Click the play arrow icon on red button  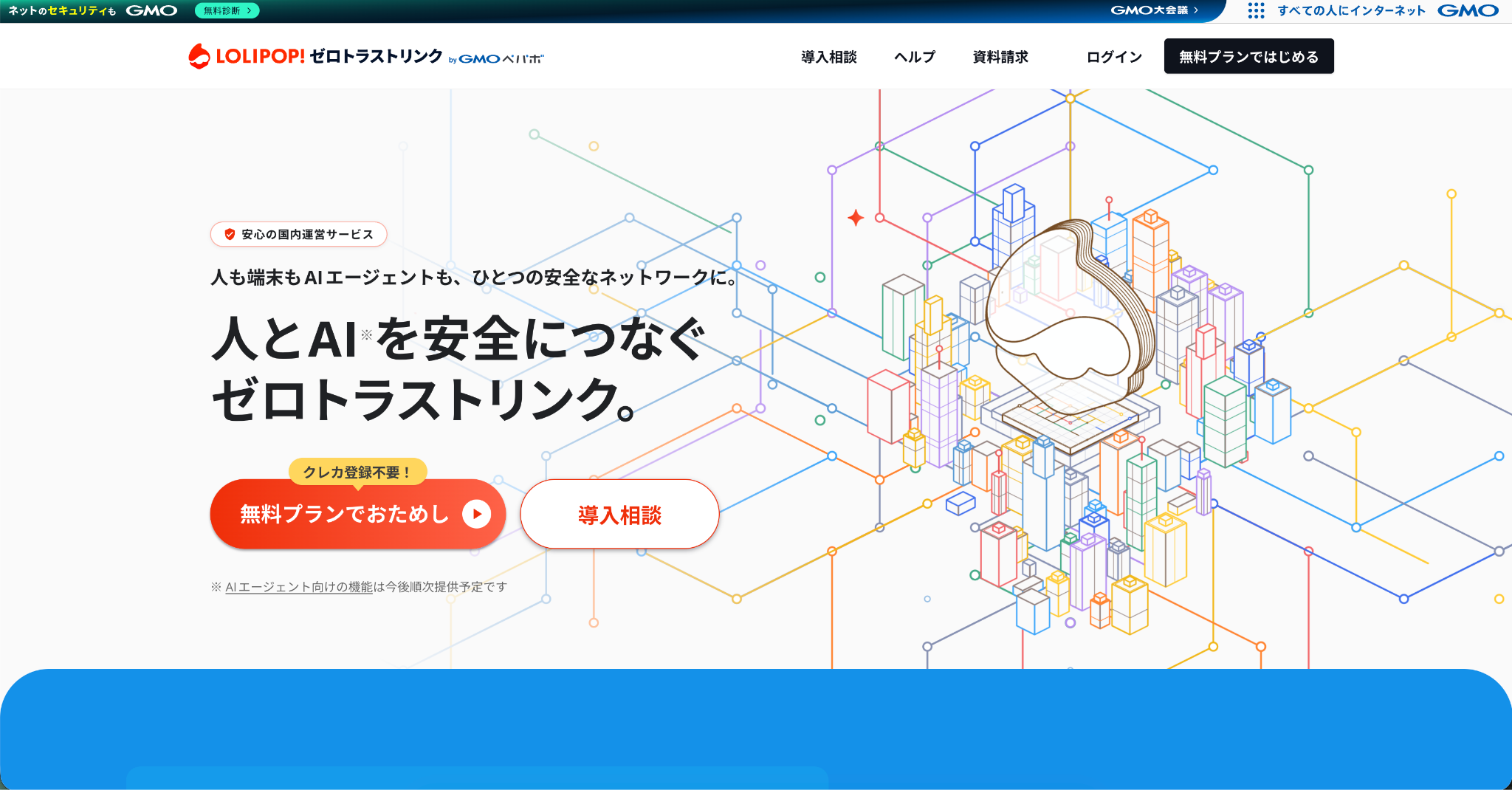(x=477, y=514)
